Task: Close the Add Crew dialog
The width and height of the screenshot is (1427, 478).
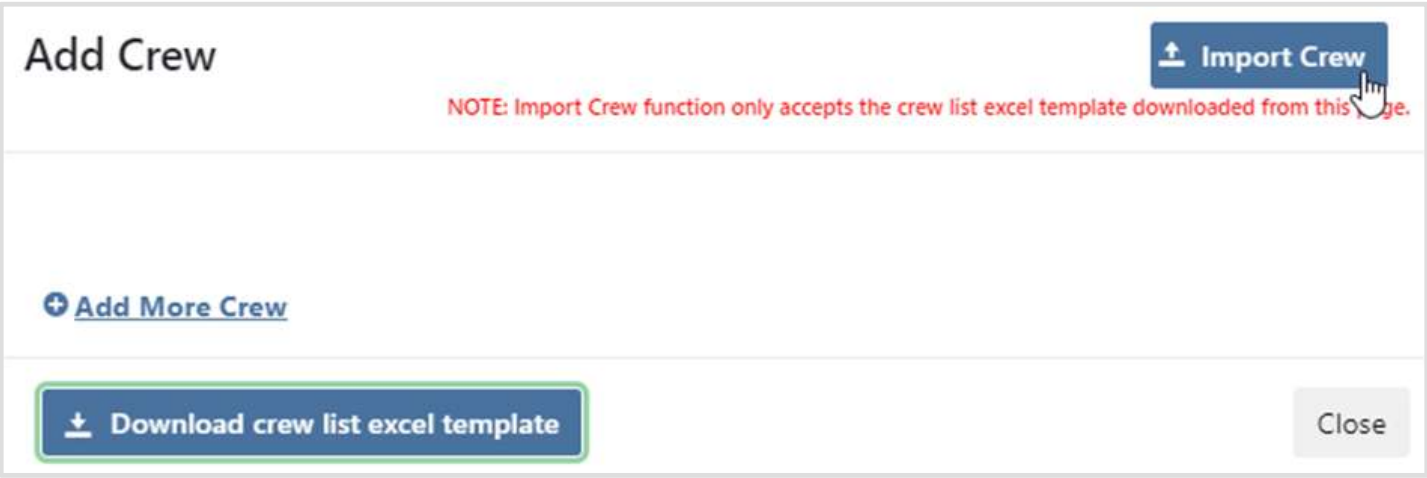Action: pyautogui.click(x=1350, y=424)
